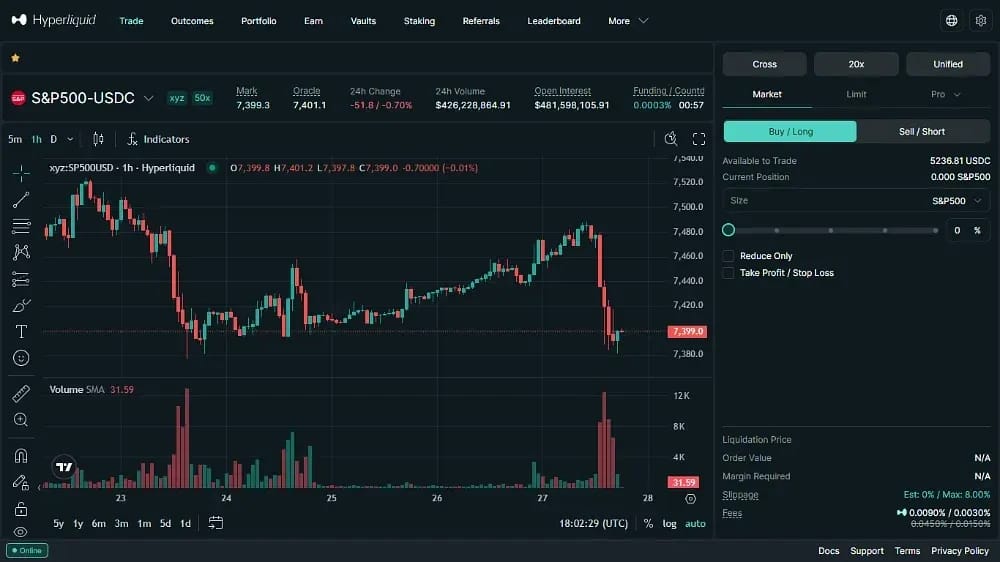
Task: Select Sell / Short side
Action: pos(922,131)
